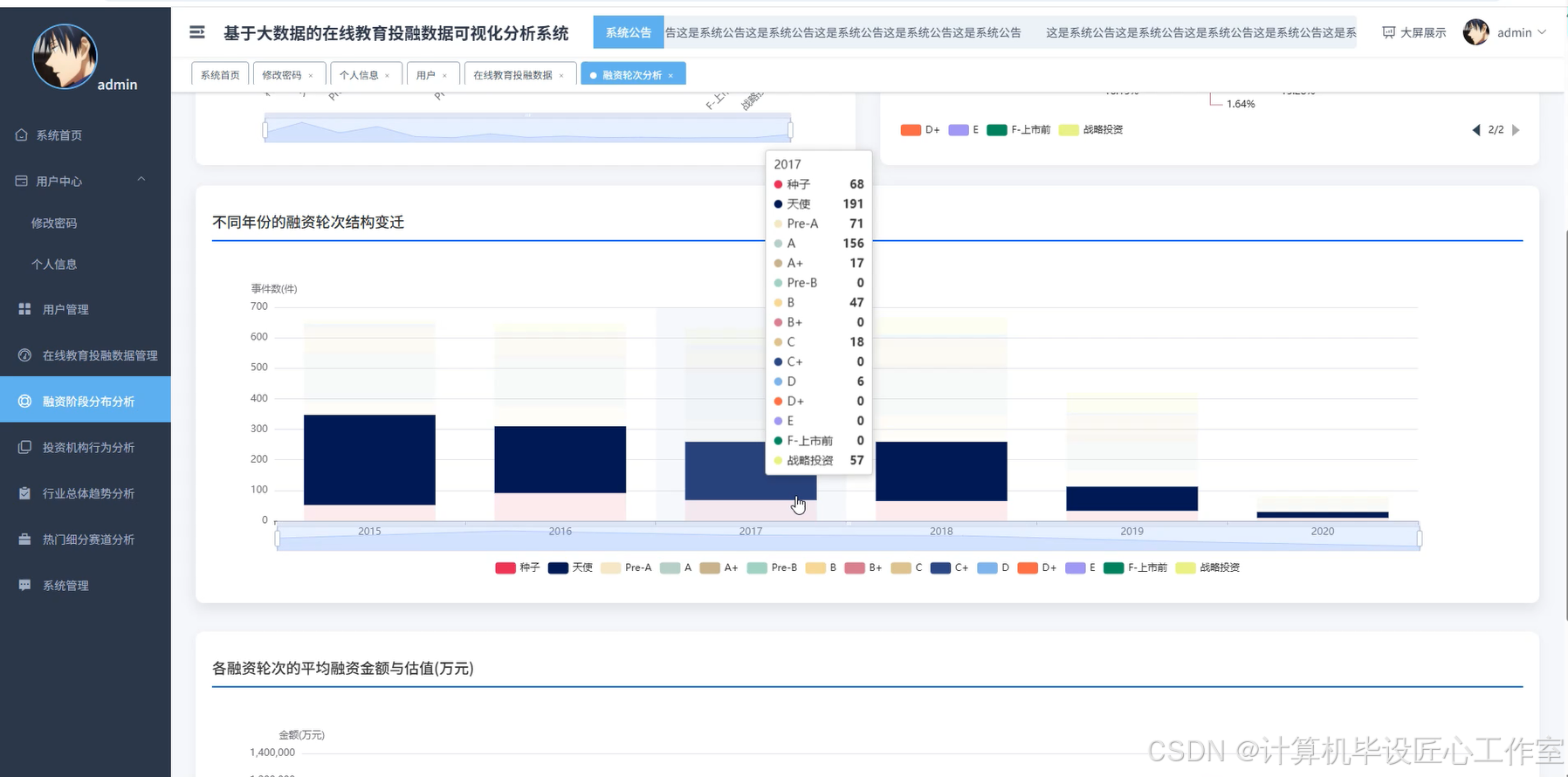Select the 融资轮次分析 active tab
Image resolution: width=1568 pixels, height=777 pixels.
(x=631, y=75)
